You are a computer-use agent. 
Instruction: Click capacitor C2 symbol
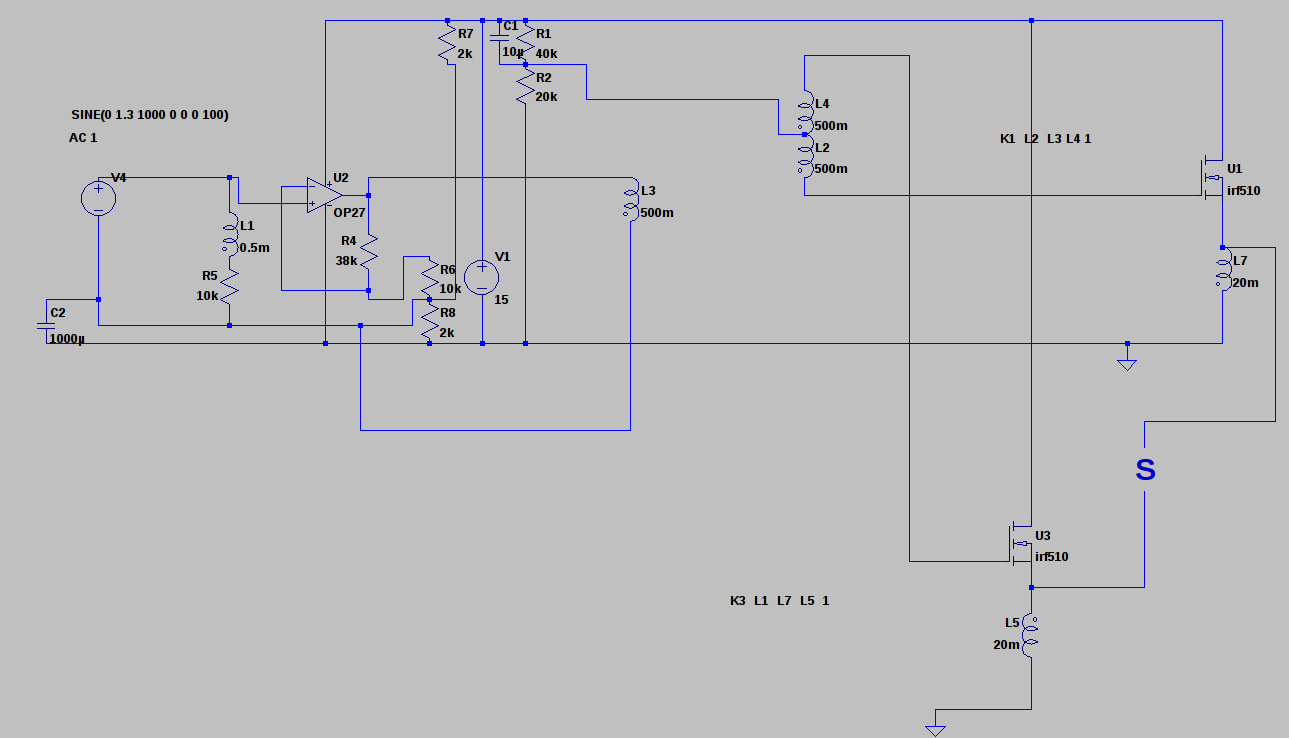(46, 326)
